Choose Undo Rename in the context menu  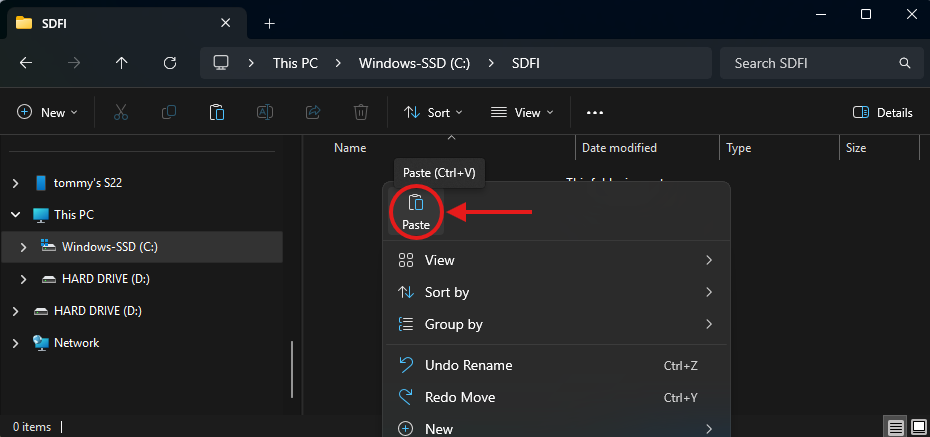tap(556, 365)
